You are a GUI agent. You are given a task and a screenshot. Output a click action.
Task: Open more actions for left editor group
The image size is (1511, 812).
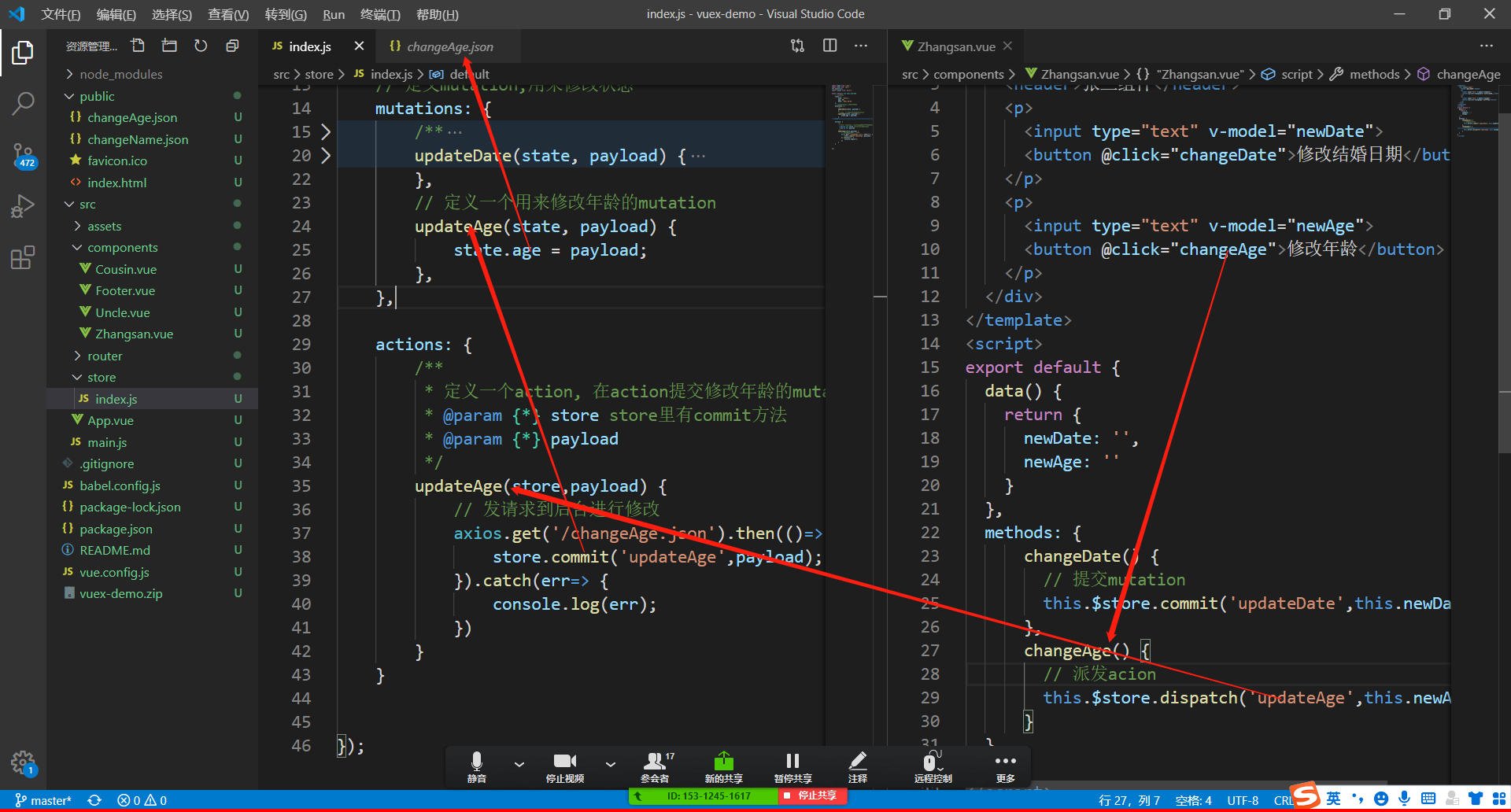click(861, 46)
